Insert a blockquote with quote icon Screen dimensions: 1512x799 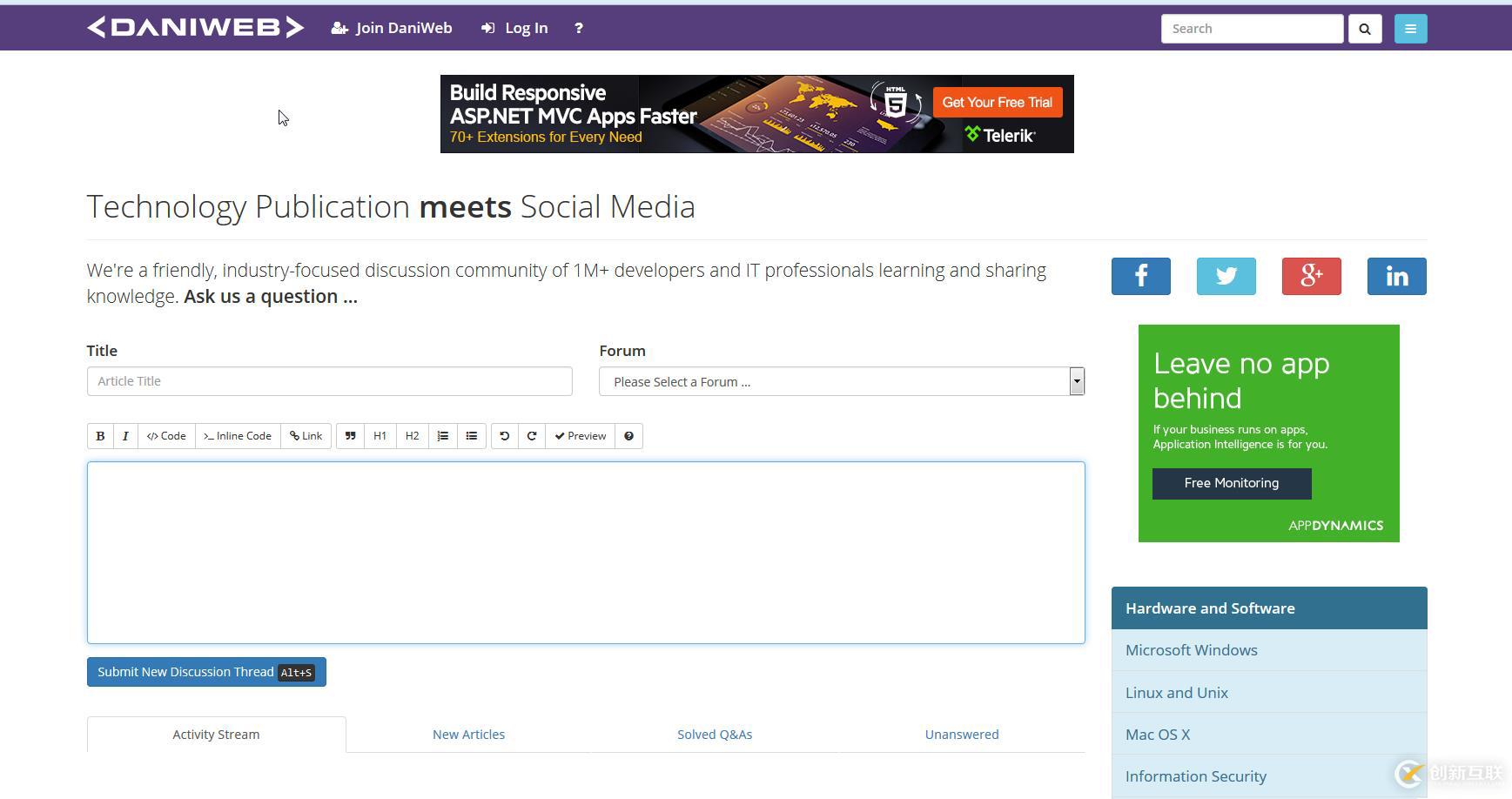[350, 436]
